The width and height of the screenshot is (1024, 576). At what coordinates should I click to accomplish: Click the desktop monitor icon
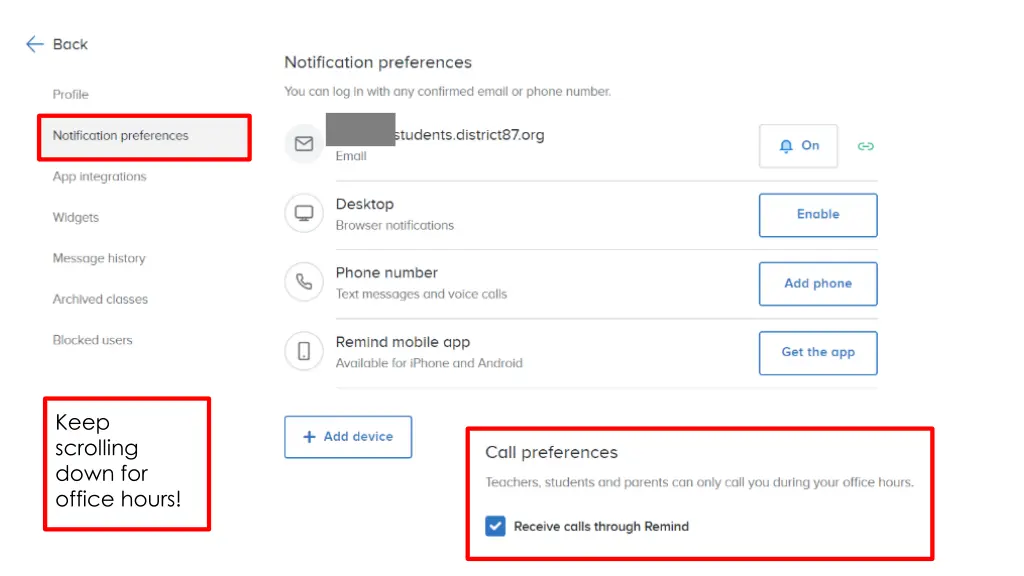point(304,214)
